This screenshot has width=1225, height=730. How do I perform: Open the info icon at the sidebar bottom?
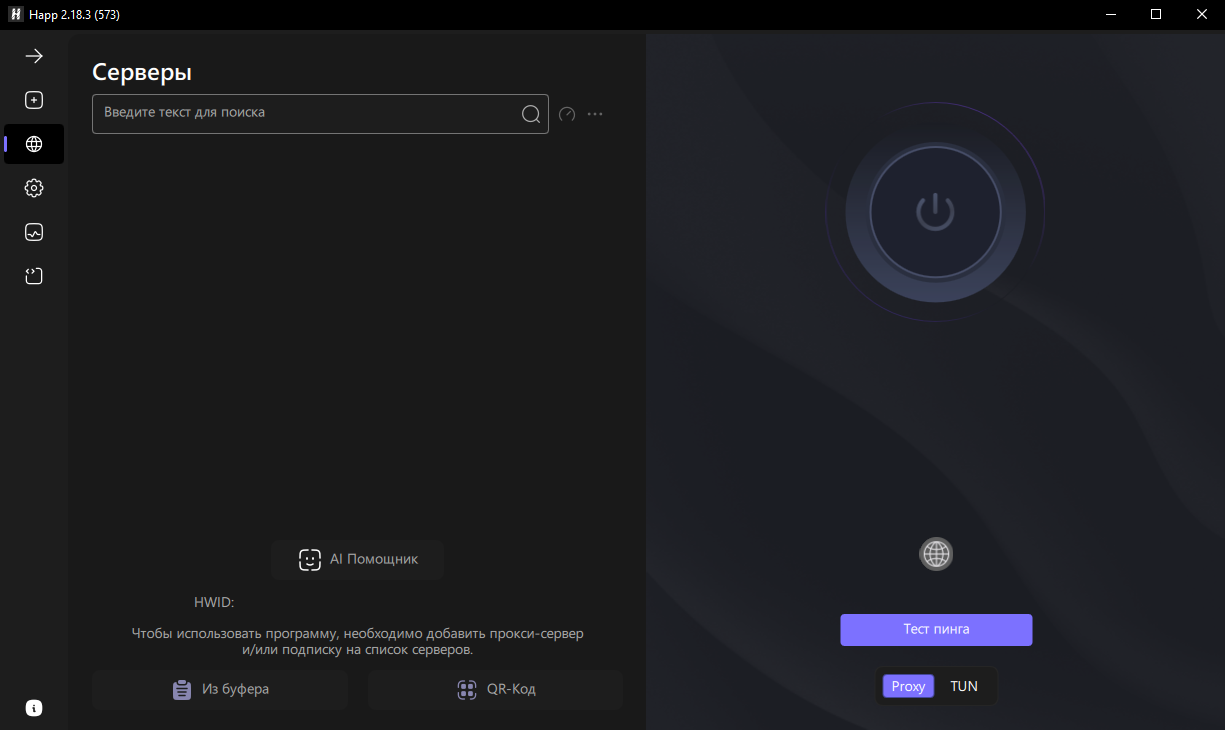[34, 708]
